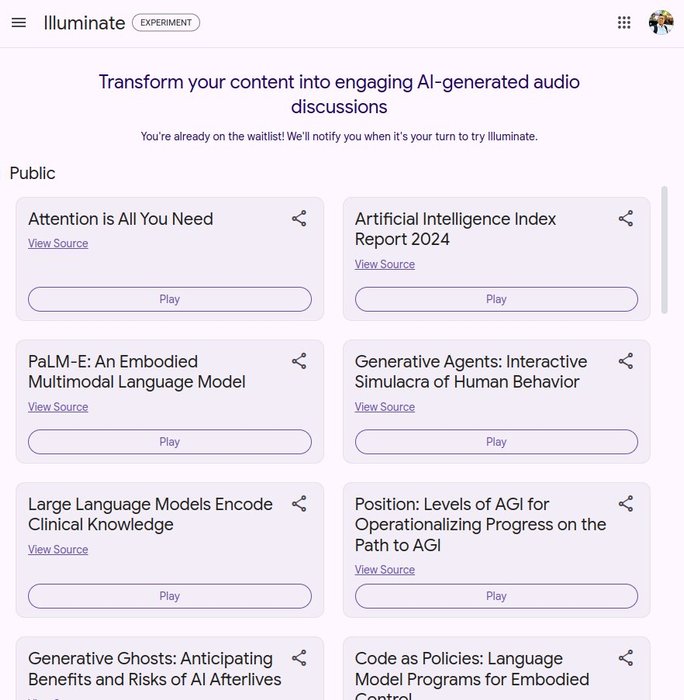
Task: Play Generative Agents audio discussion
Action: tap(496, 442)
